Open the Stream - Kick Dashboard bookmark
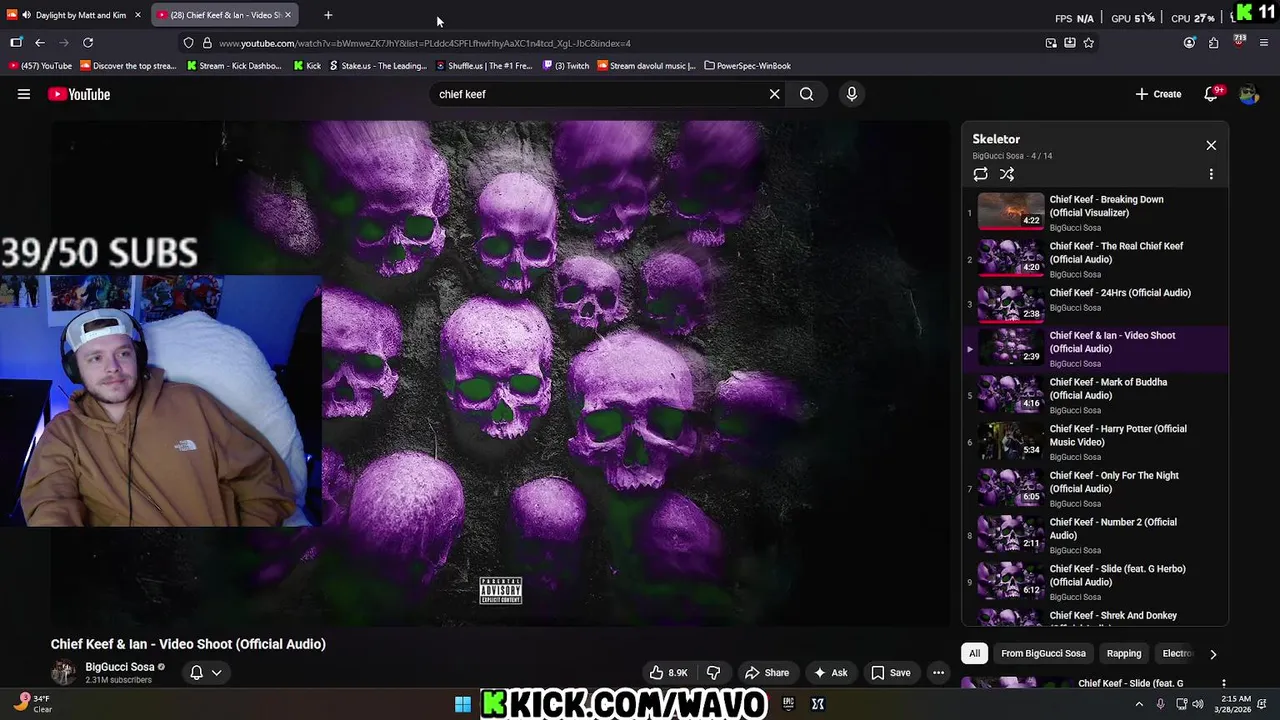This screenshot has width=1280, height=720. tap(235, 66)
